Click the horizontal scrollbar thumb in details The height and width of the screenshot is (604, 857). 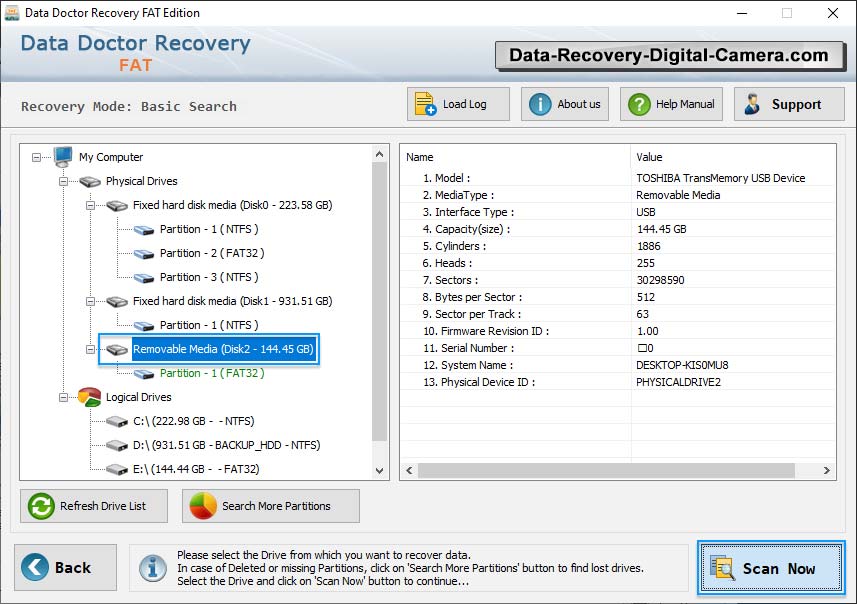606,470
